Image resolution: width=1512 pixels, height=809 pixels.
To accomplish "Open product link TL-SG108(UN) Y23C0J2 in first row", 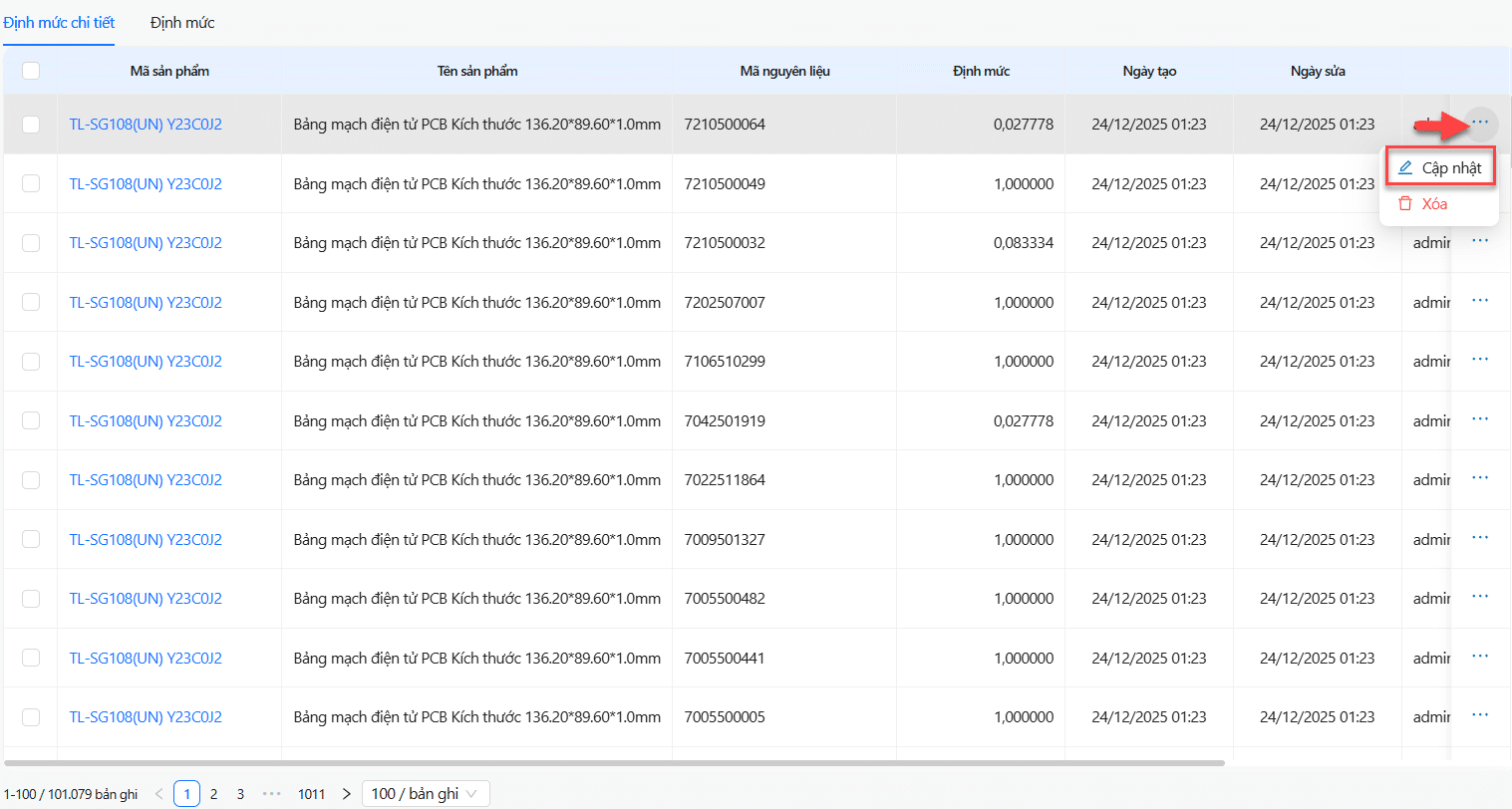I will point(146,125).
